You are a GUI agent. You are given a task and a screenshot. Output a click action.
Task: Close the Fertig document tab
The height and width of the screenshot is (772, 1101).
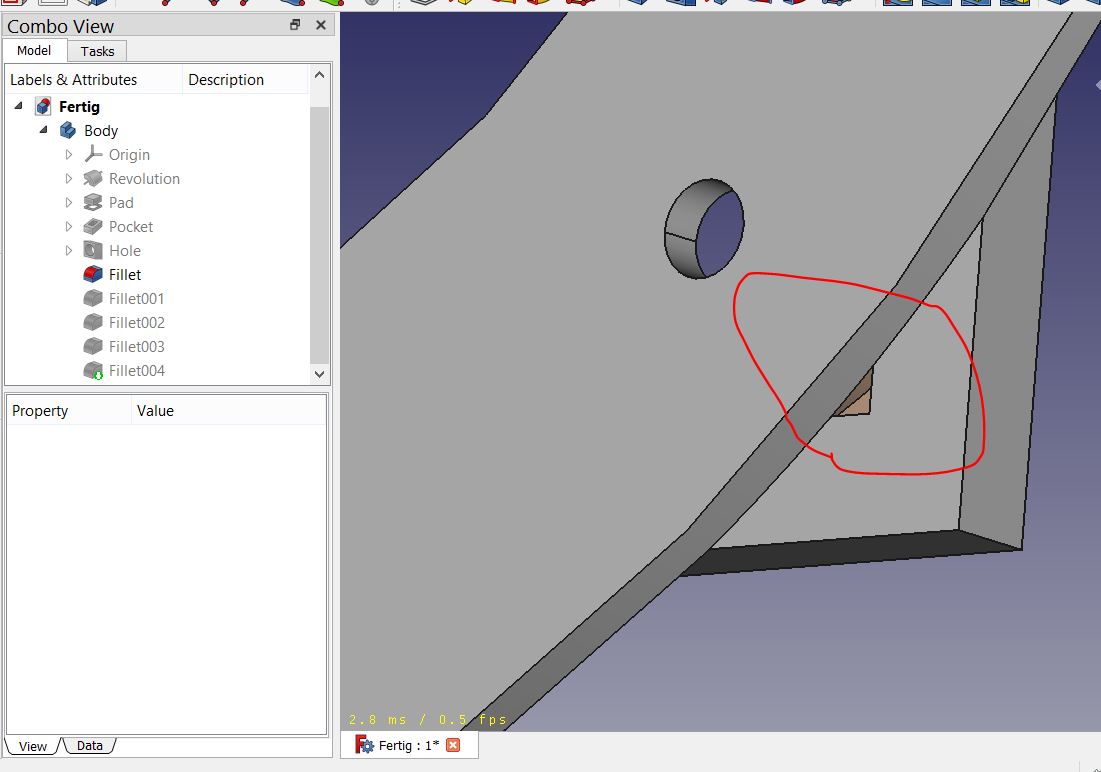[x=453, y=745]
